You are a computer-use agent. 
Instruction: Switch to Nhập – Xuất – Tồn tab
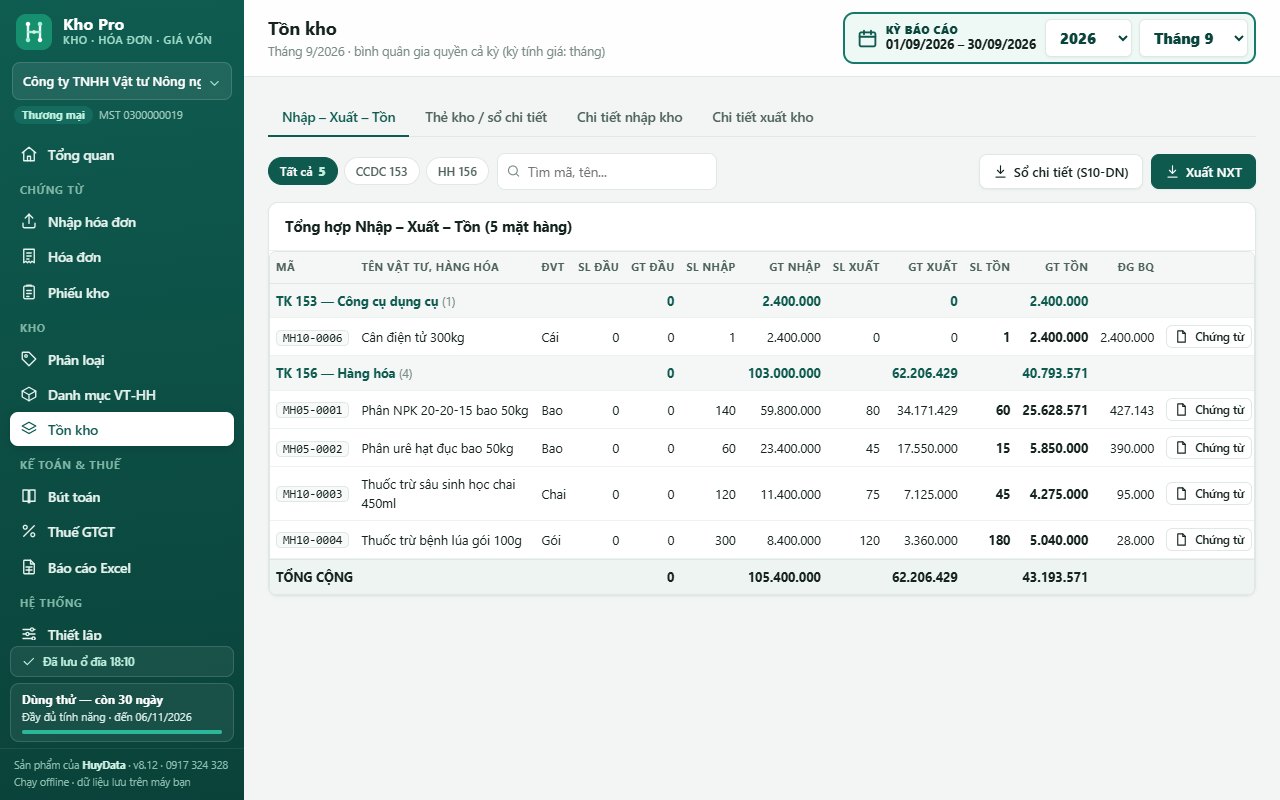339,117
